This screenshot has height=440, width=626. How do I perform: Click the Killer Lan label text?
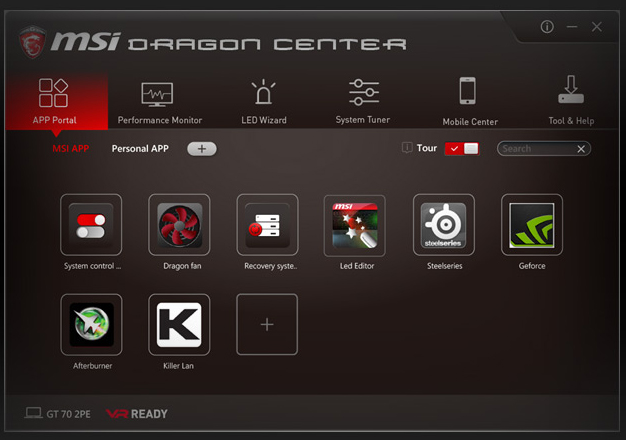point(178,366)
